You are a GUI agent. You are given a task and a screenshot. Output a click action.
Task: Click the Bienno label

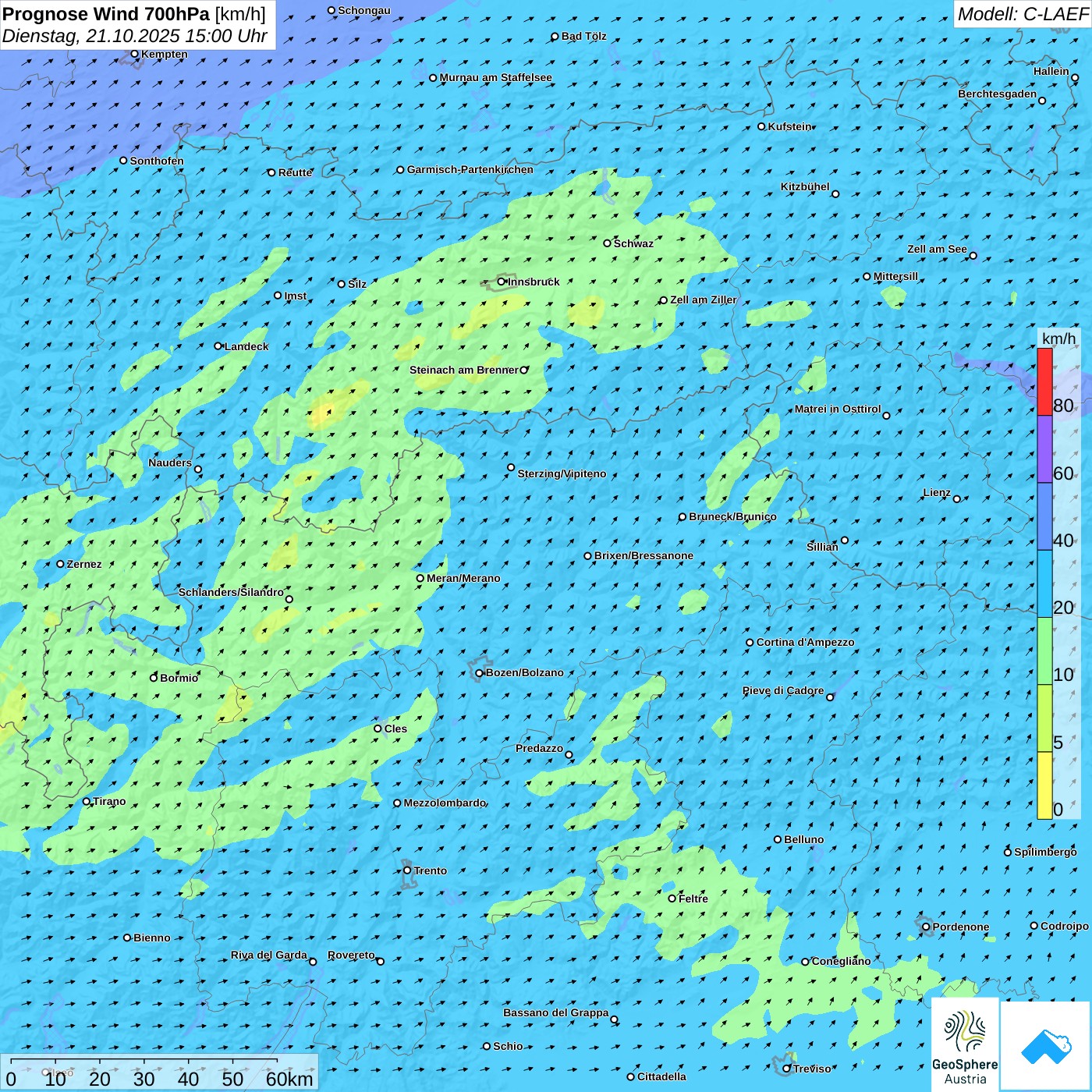point(152,938)
